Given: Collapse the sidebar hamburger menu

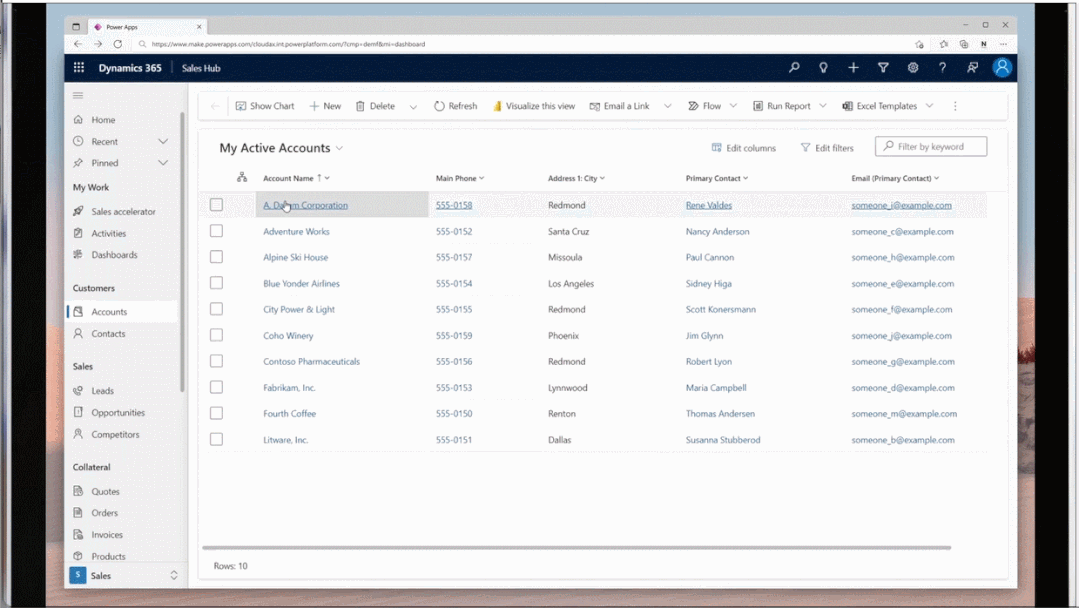Looking at the screenshot, I should click(x=78, y=96).
